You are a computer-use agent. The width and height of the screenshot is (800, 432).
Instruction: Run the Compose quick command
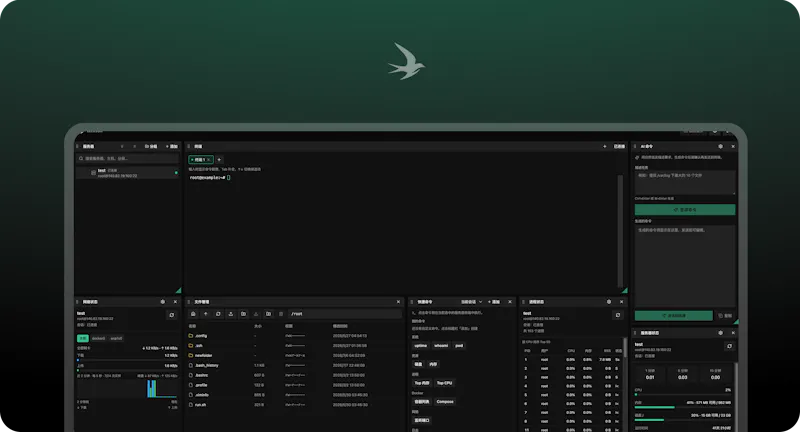(x=445, y=402)
